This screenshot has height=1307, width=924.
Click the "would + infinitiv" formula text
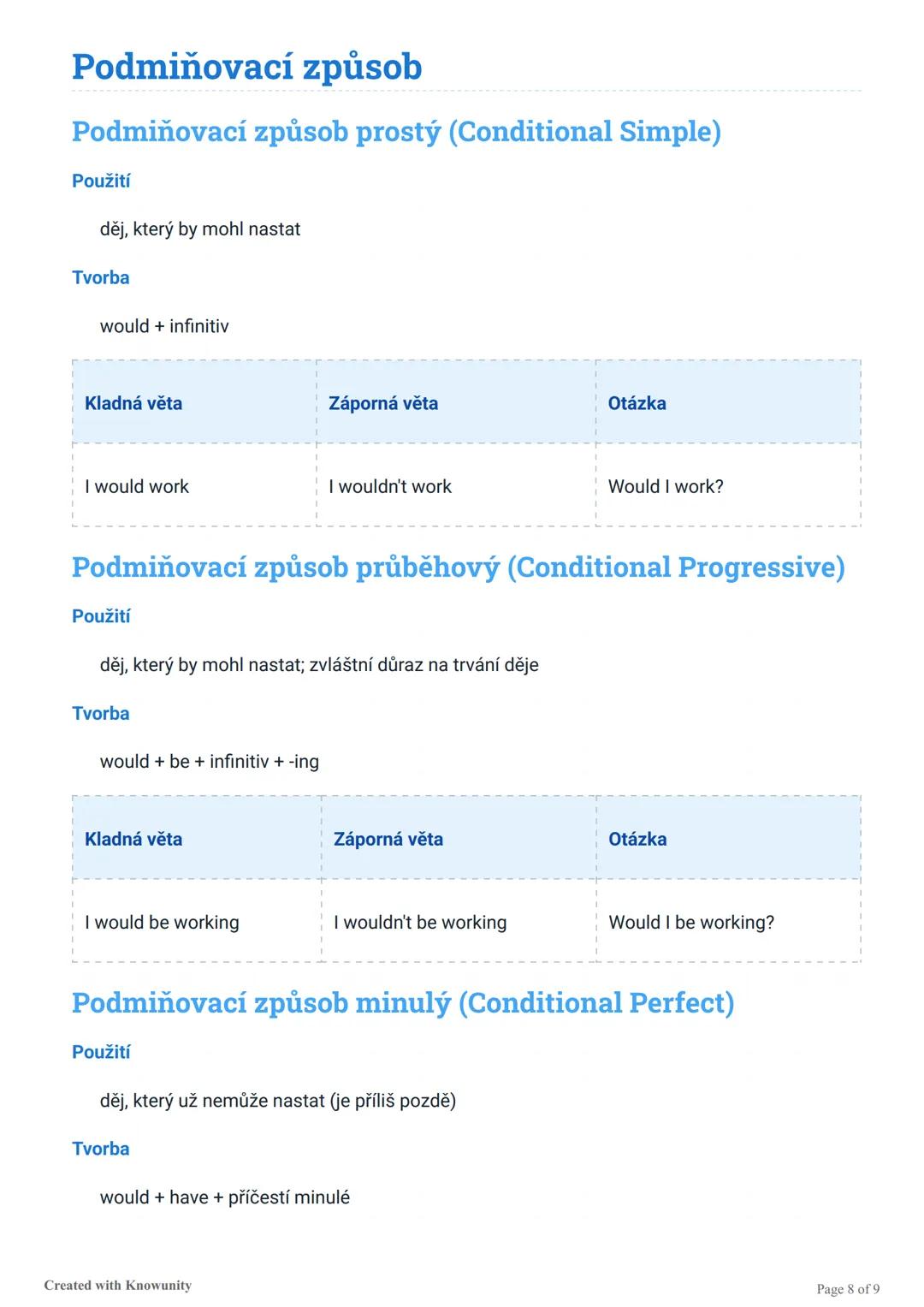pos(164,326)
